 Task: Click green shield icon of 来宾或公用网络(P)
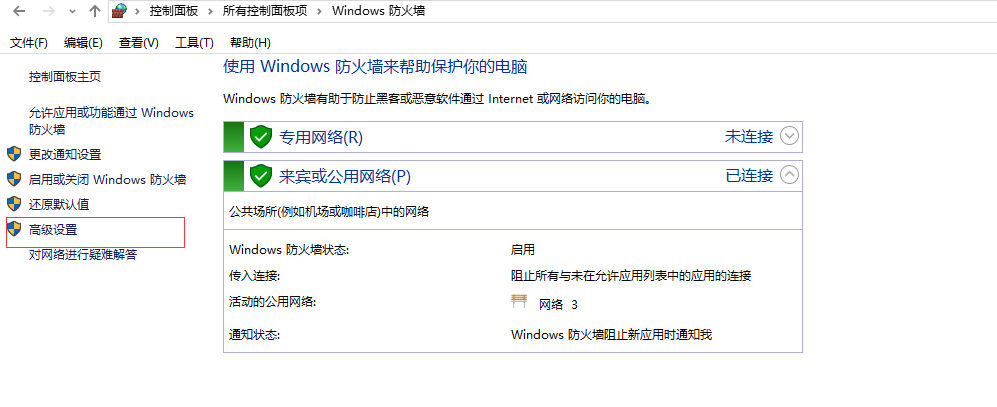click(261, 176)
